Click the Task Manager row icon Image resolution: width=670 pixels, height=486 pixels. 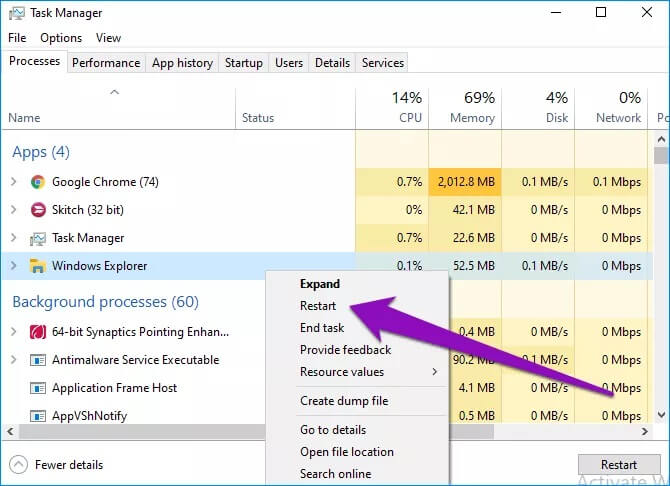click(x=38, y=239)
